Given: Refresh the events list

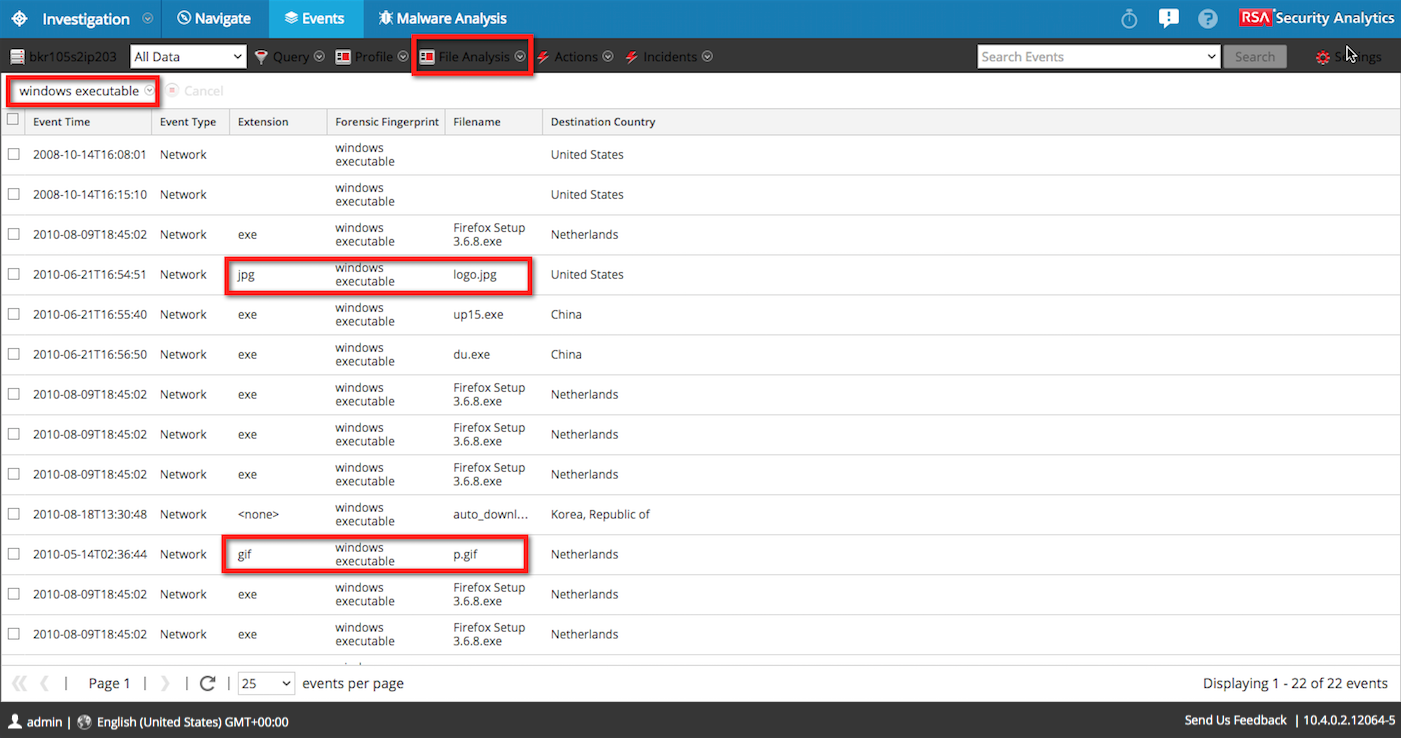Looking at the screenshot, I should [x=207, y=683].
